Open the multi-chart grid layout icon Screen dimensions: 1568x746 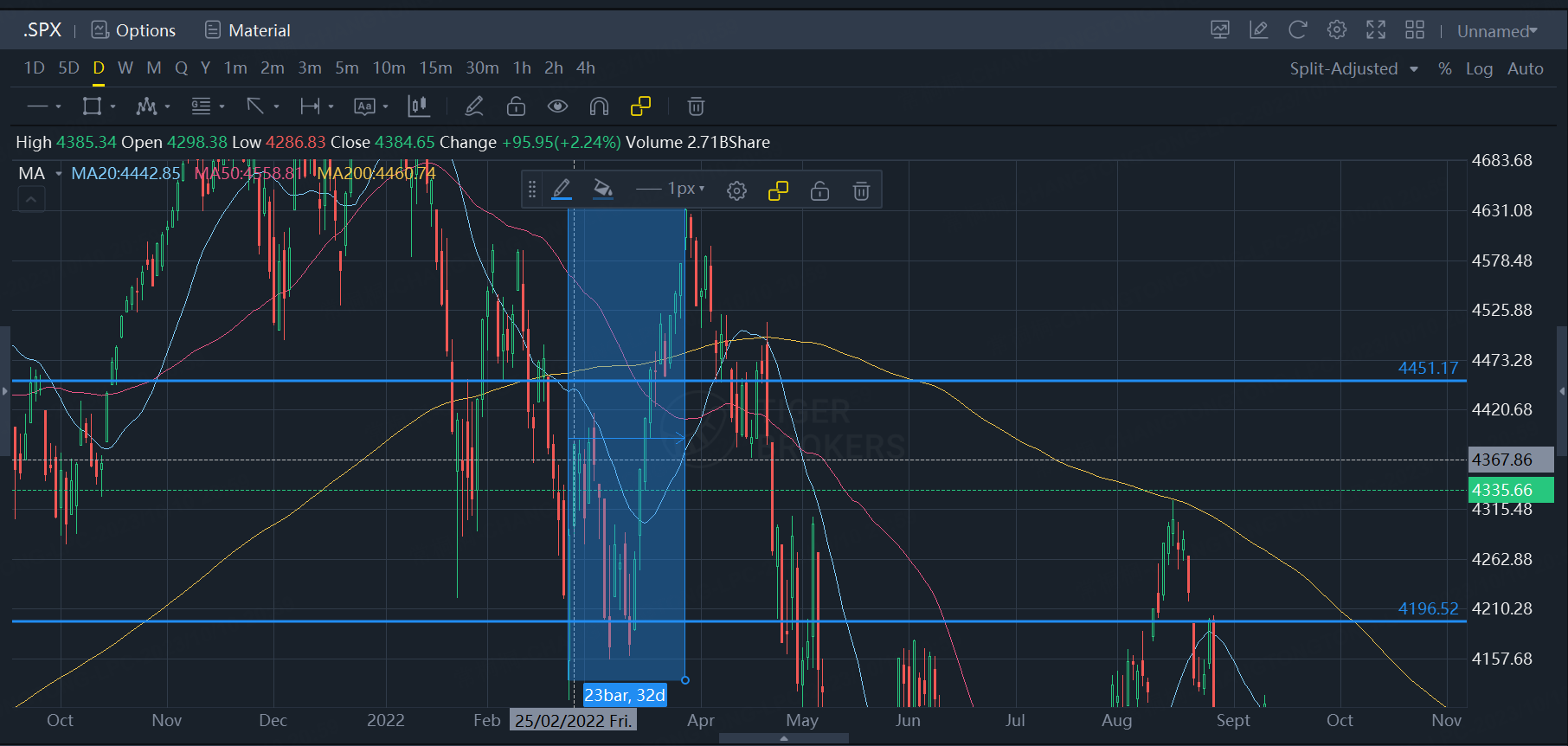coord(1414,30)
